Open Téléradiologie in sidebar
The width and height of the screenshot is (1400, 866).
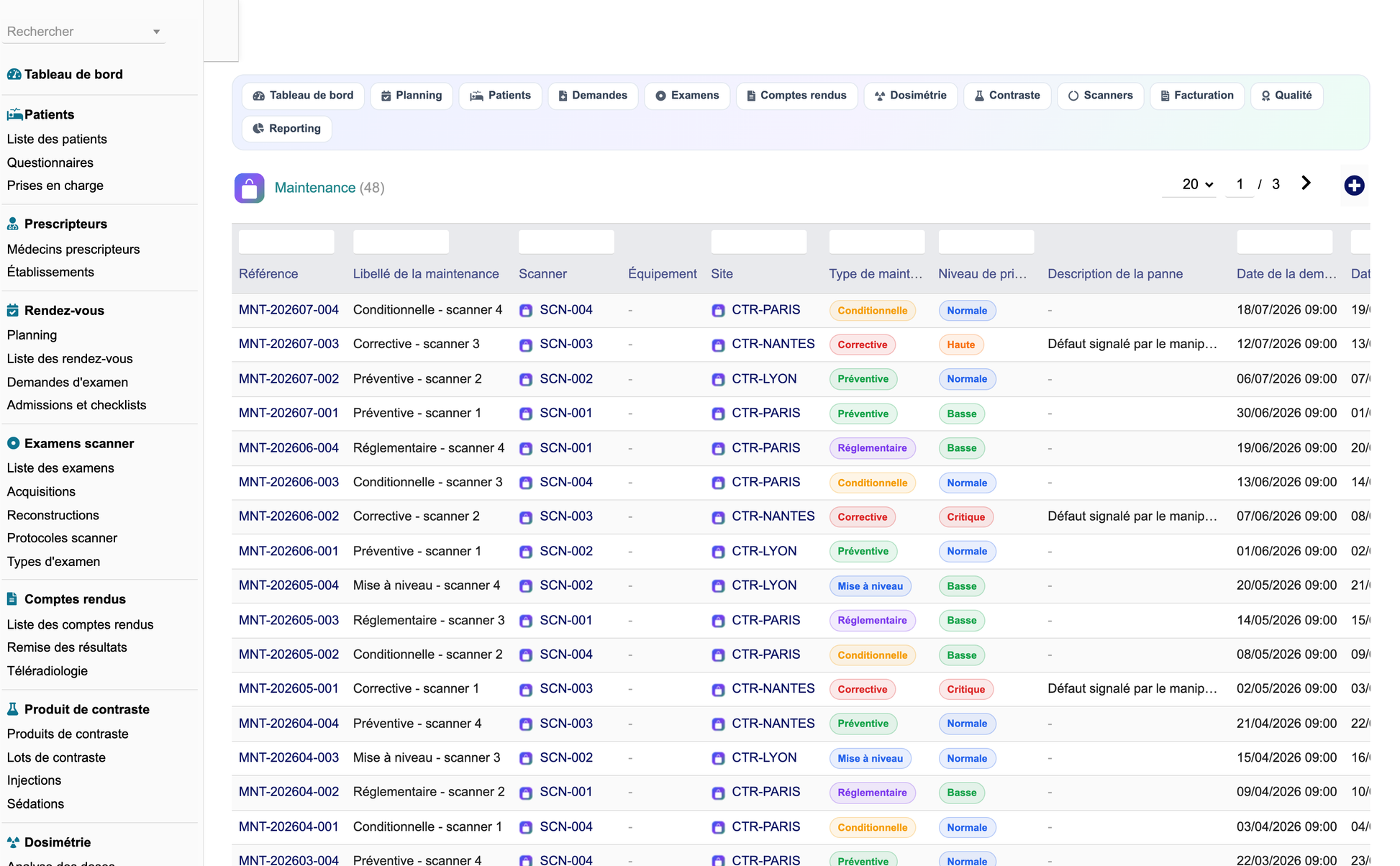[x=47, y=670]
